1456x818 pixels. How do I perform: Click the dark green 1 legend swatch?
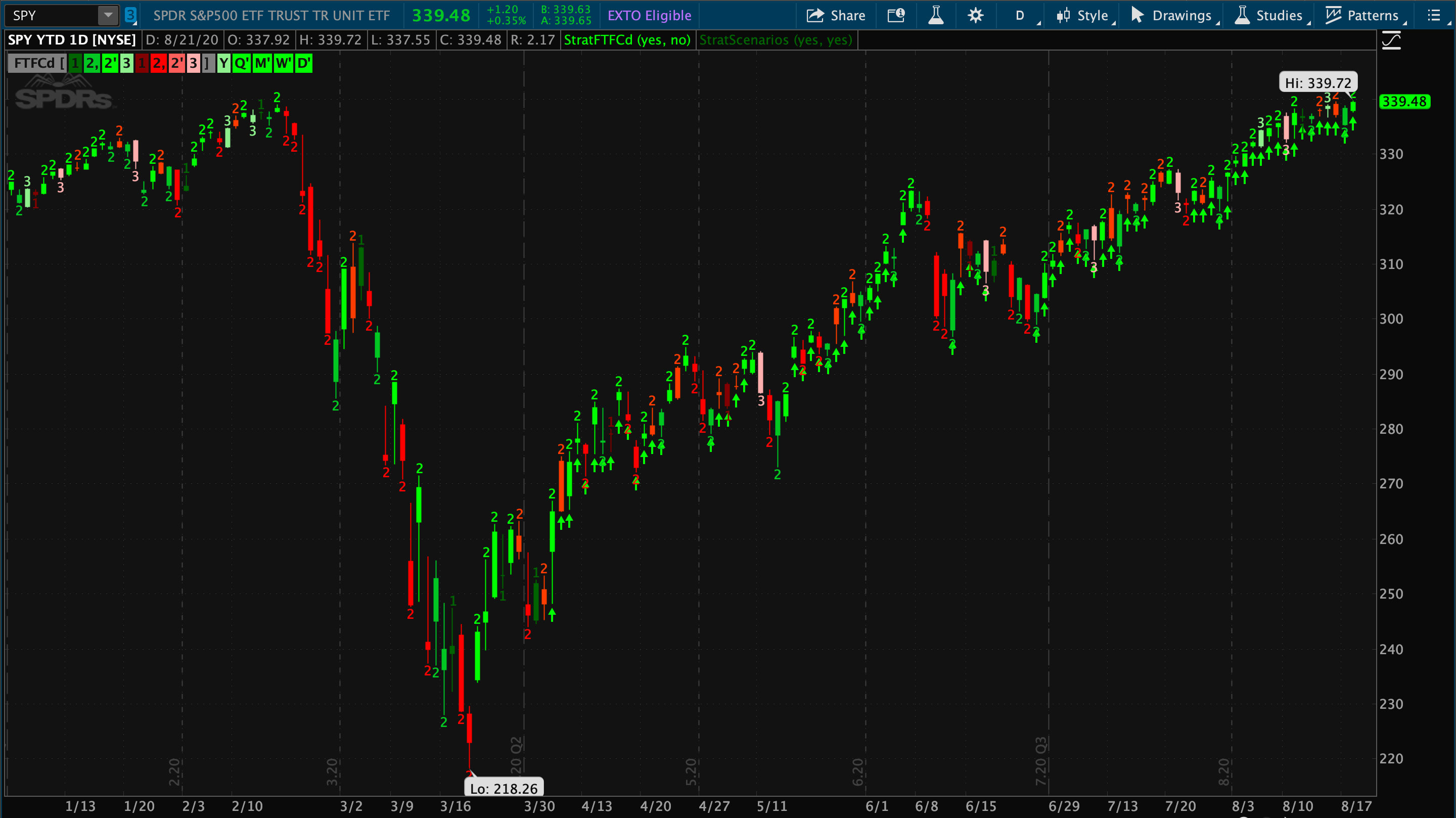pos(75,63)
